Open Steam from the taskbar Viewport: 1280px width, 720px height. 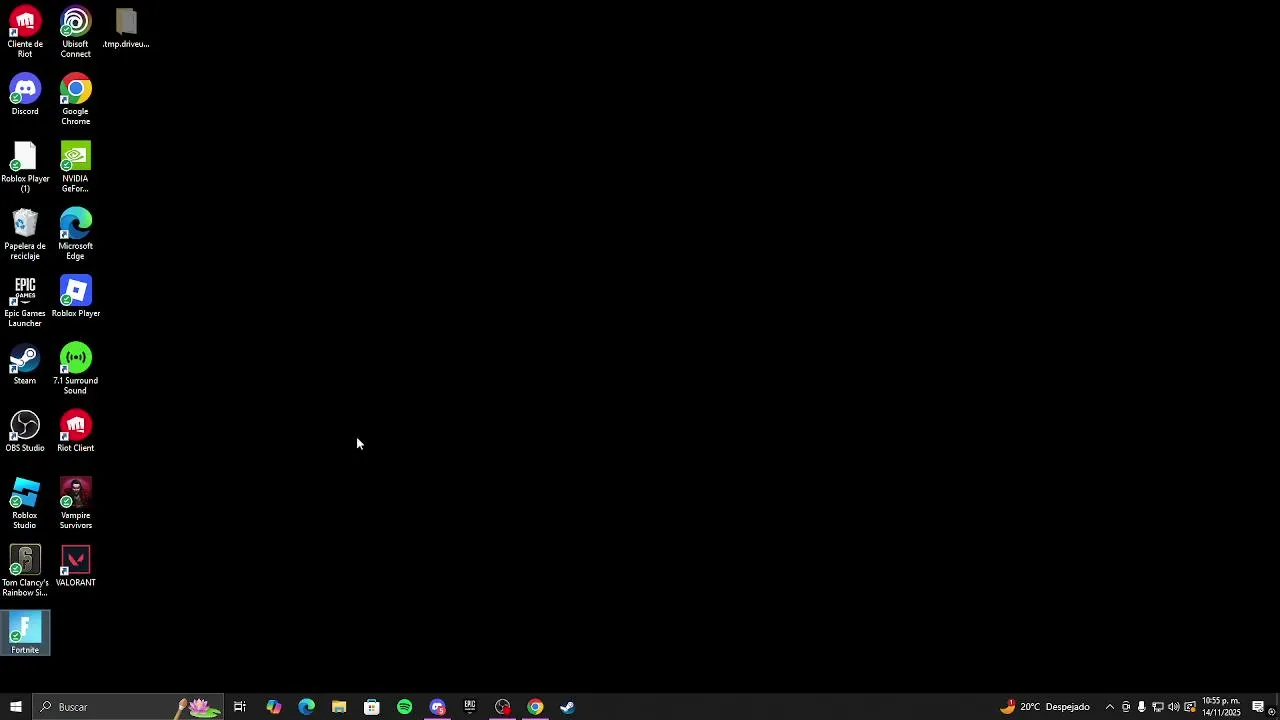click(x=567, y=707)
